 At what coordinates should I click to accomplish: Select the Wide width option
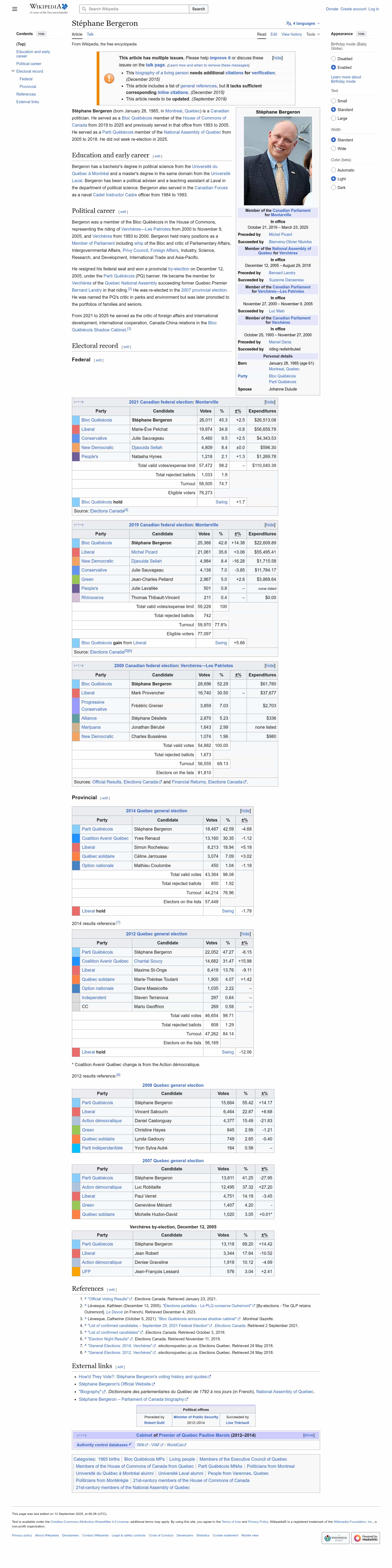(x=333, y=148)
